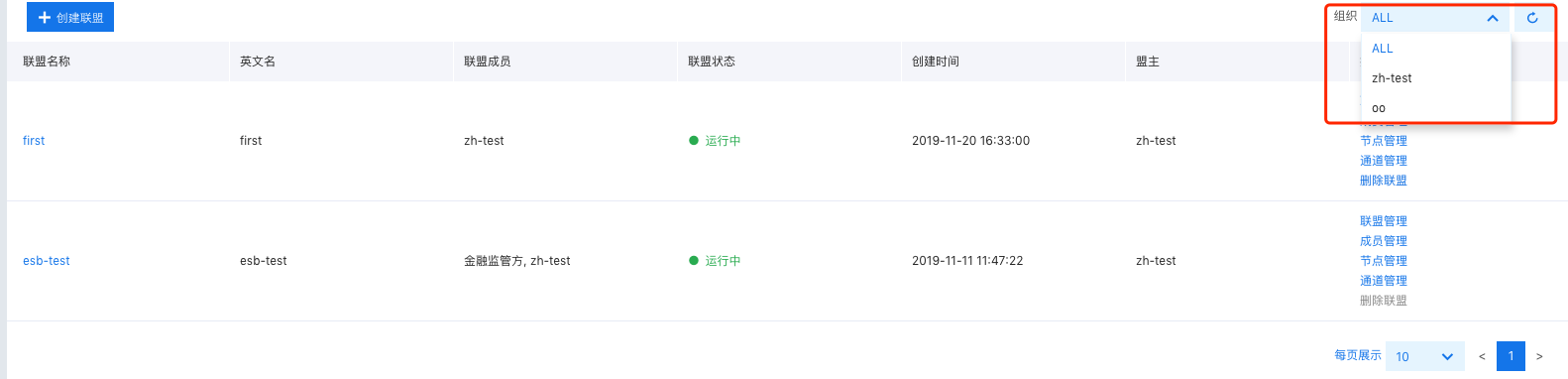Go to next page arrow
The image size is (1568, 379).
(x=1539, y=356)
